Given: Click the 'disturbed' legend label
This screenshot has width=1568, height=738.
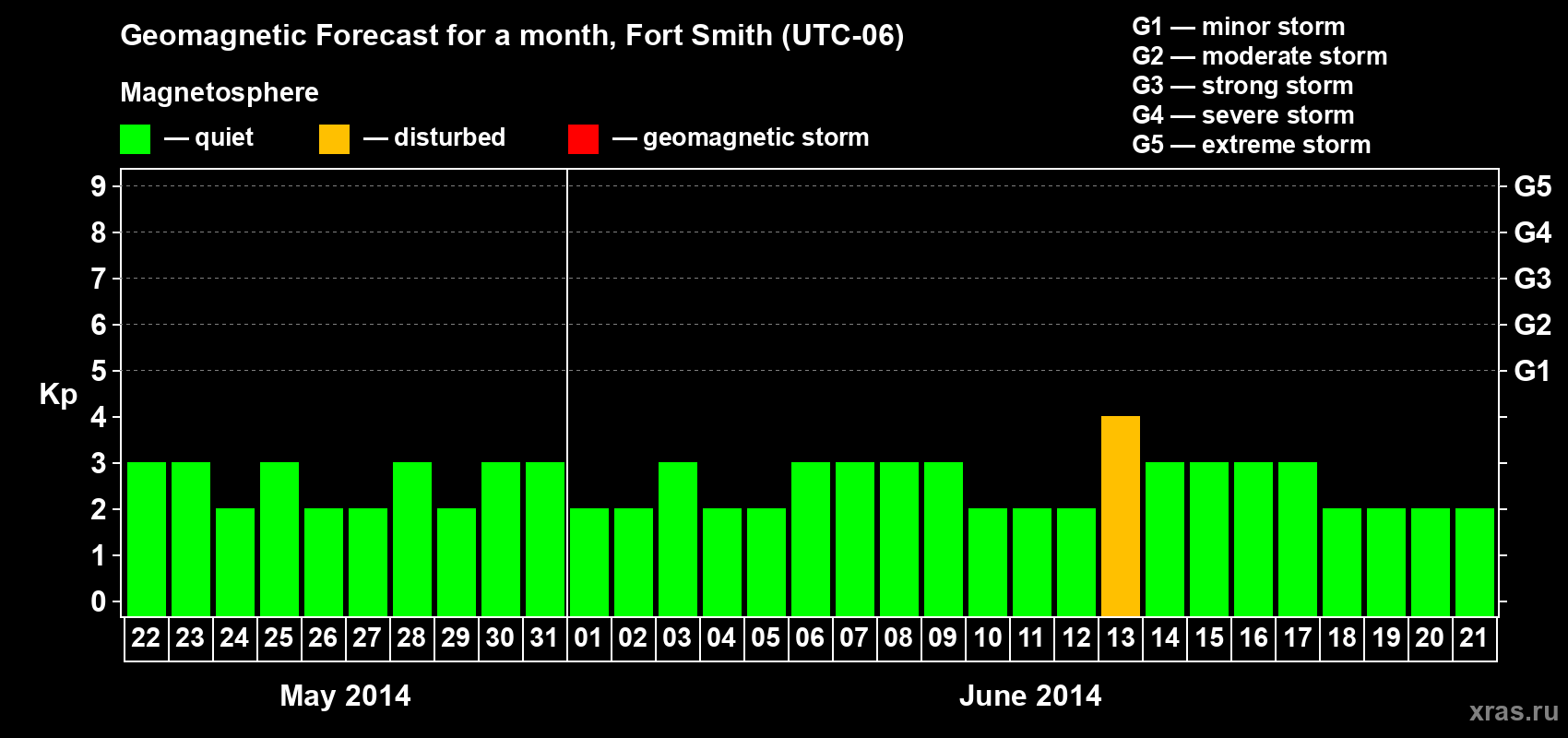Looking at the screenshot, I should click(x=449, y=137).
